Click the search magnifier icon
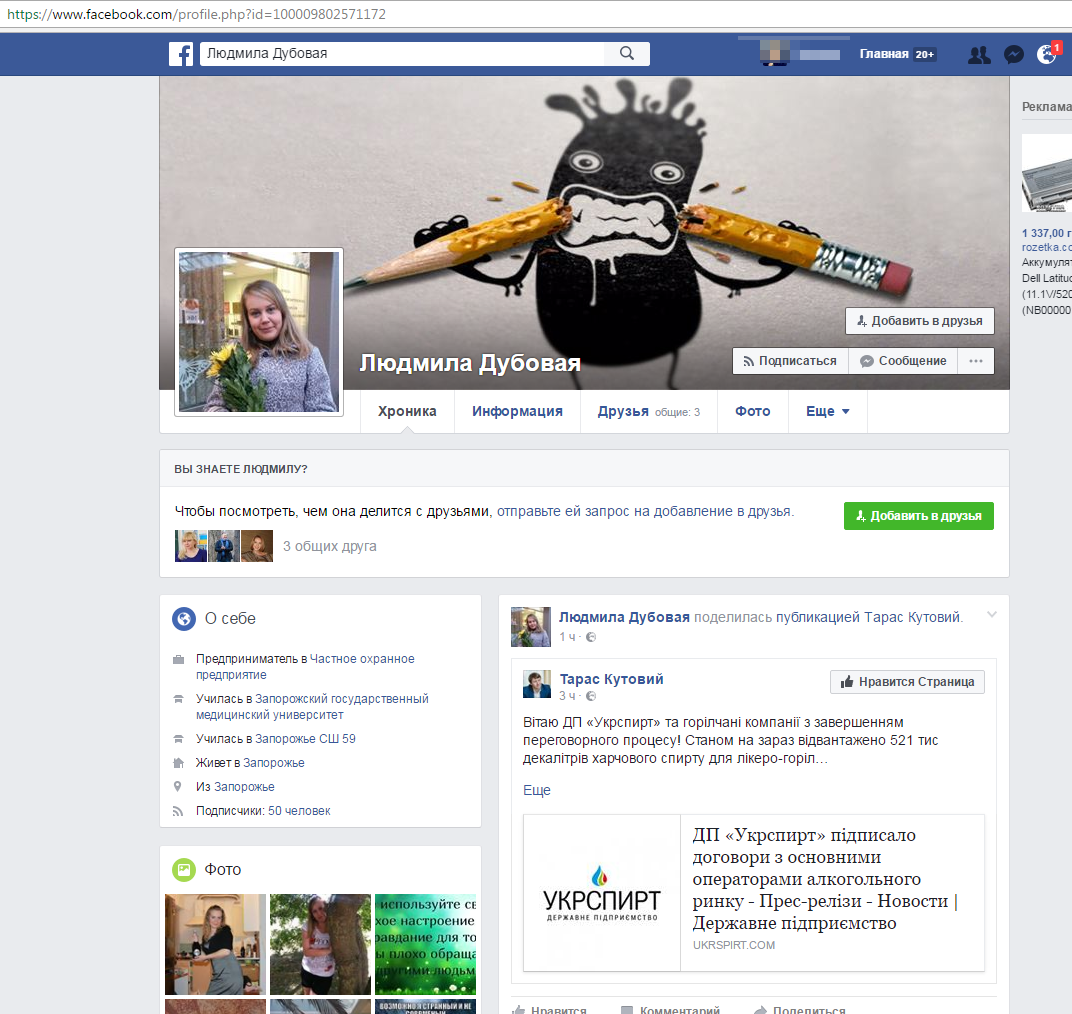The width and height of the screenshot is (1072, 1014). click(x=627, y=54)
